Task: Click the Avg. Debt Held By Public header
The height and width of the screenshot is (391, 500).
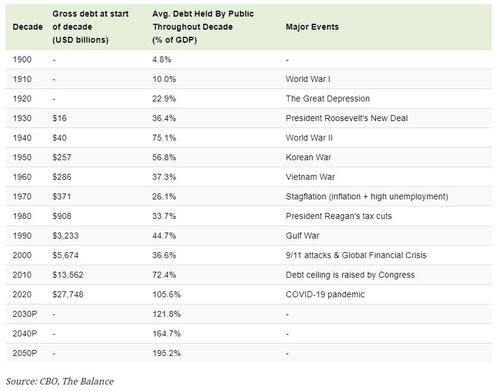Action: coord(203,27)
